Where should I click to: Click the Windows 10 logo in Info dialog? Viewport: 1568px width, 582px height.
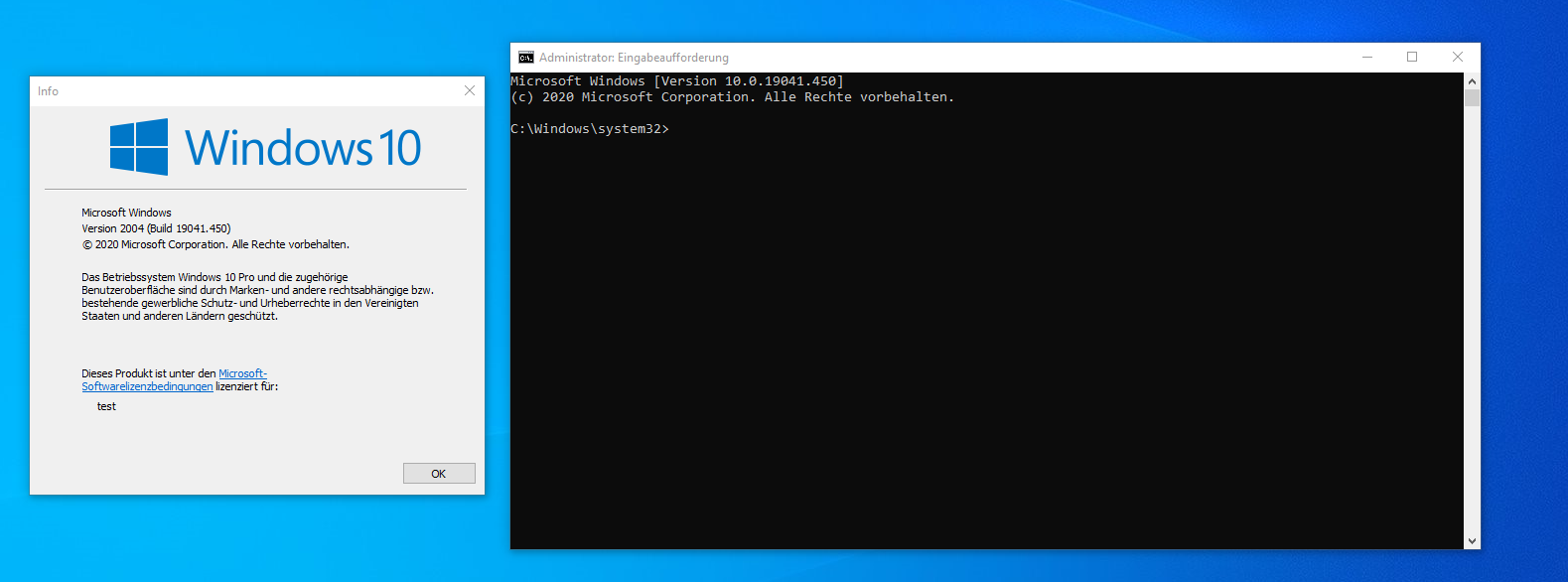(x=265, y=147)
